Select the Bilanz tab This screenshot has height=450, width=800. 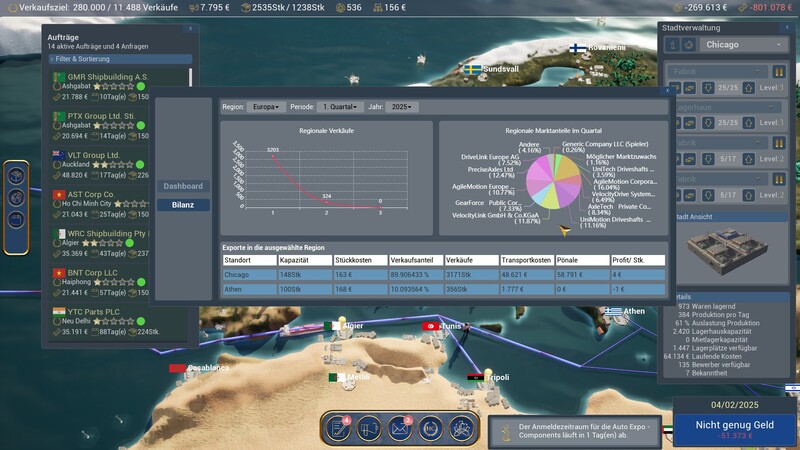183,204
